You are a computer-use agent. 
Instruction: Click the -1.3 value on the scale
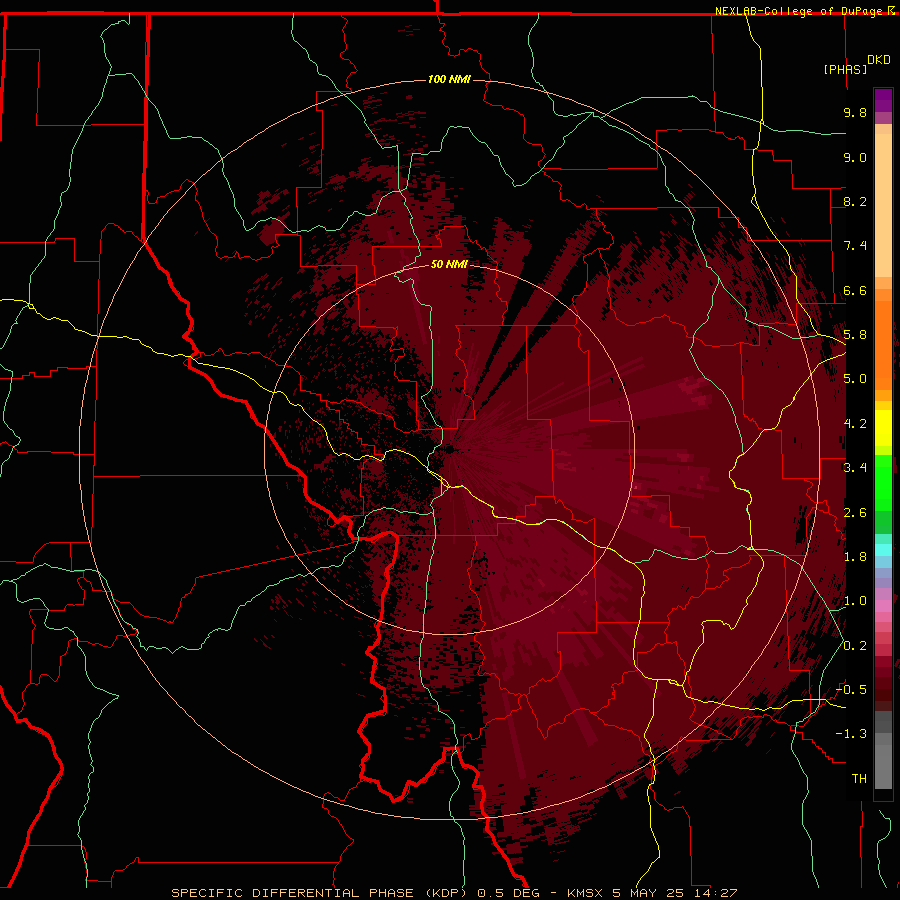click(851, 734)
